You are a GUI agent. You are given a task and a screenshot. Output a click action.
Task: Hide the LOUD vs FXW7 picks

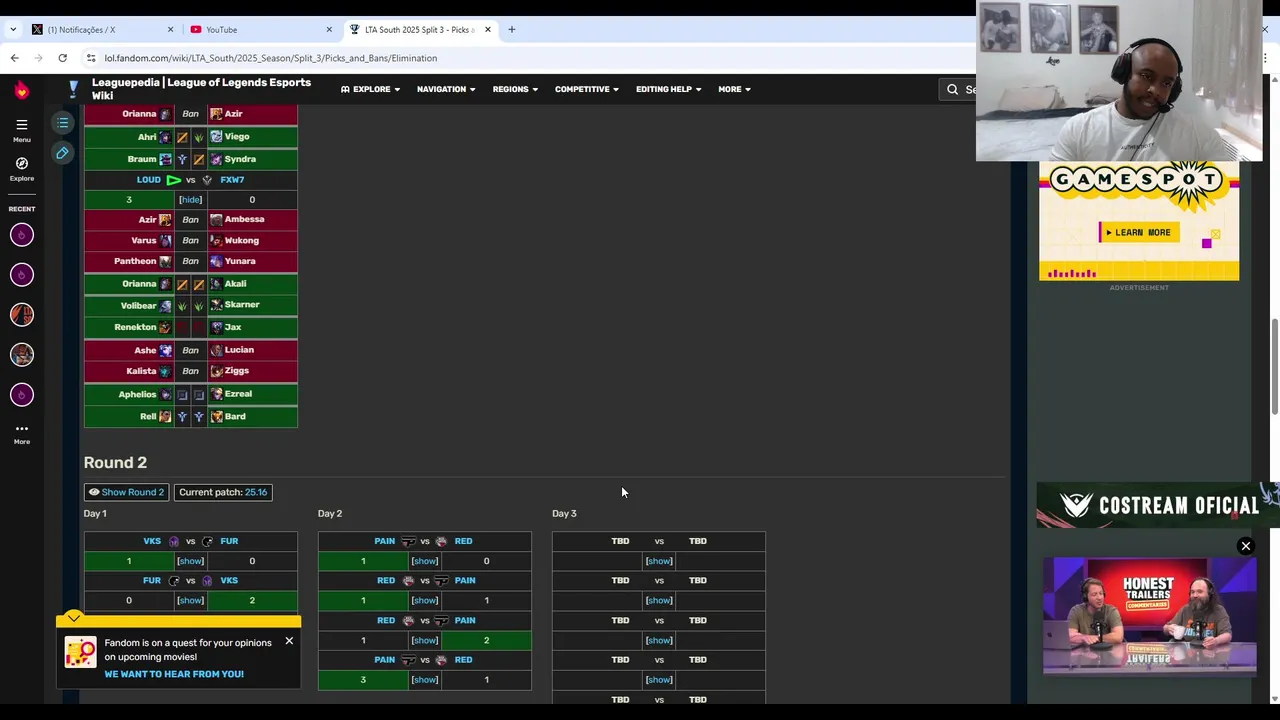pyautogui.click(x=190, y=200)
